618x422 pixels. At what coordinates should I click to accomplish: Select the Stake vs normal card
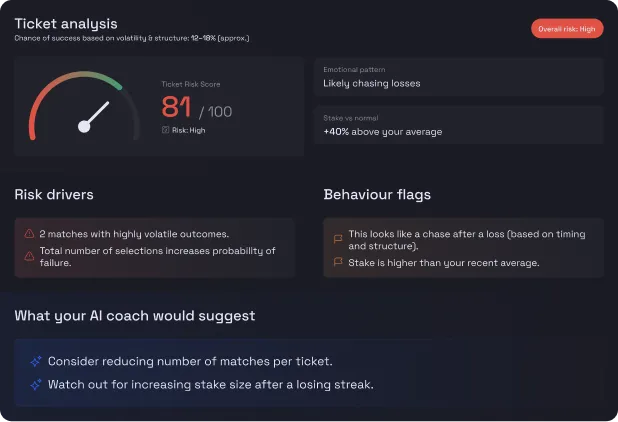point(458,125)
